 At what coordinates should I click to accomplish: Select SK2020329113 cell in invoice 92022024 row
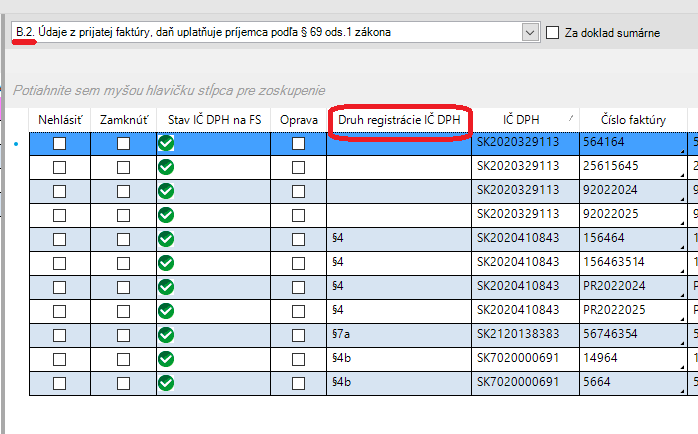525,191
